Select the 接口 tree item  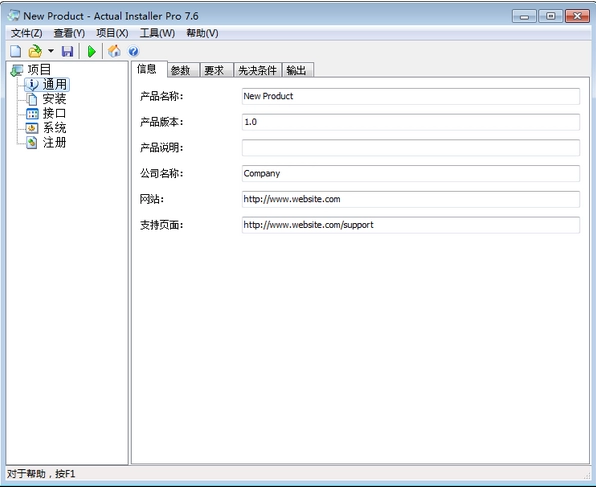click(x=54, y=113)
